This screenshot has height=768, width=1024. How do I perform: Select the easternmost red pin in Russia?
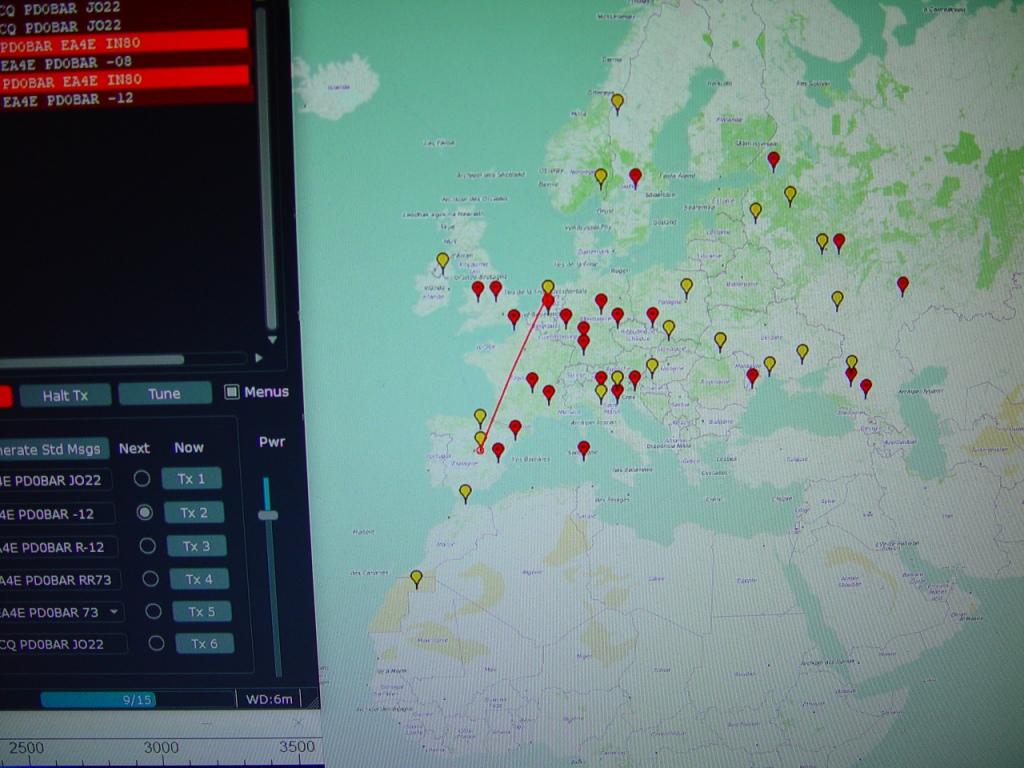[903, 285]
